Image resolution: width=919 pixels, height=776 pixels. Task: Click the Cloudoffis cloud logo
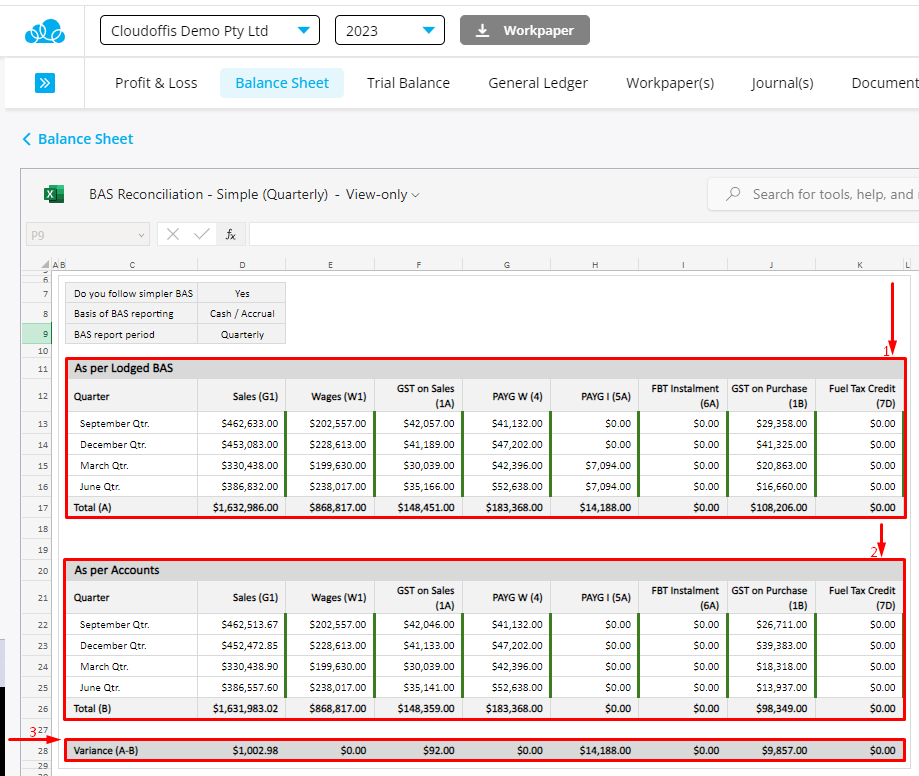tap(45, 31)
